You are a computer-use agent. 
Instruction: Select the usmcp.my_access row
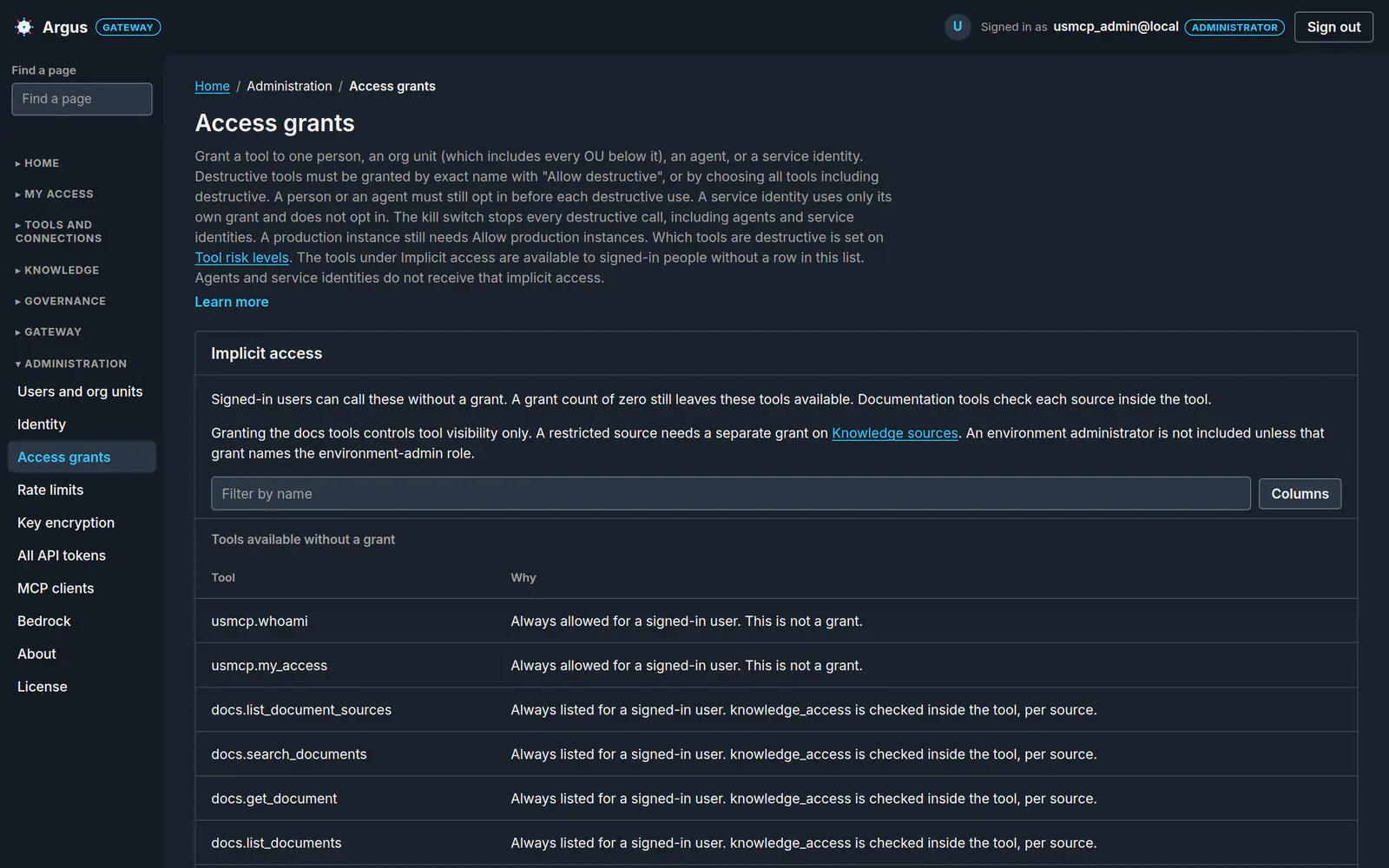tap(776, 666)
